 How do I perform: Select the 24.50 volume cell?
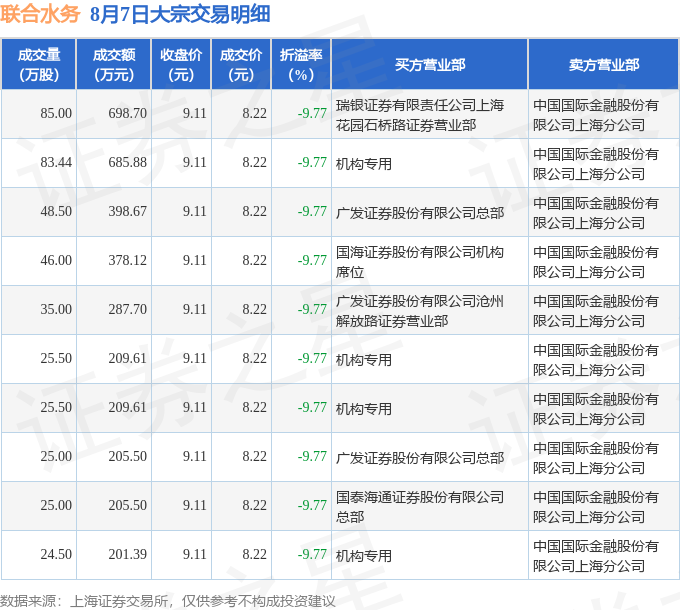[56, 555]
